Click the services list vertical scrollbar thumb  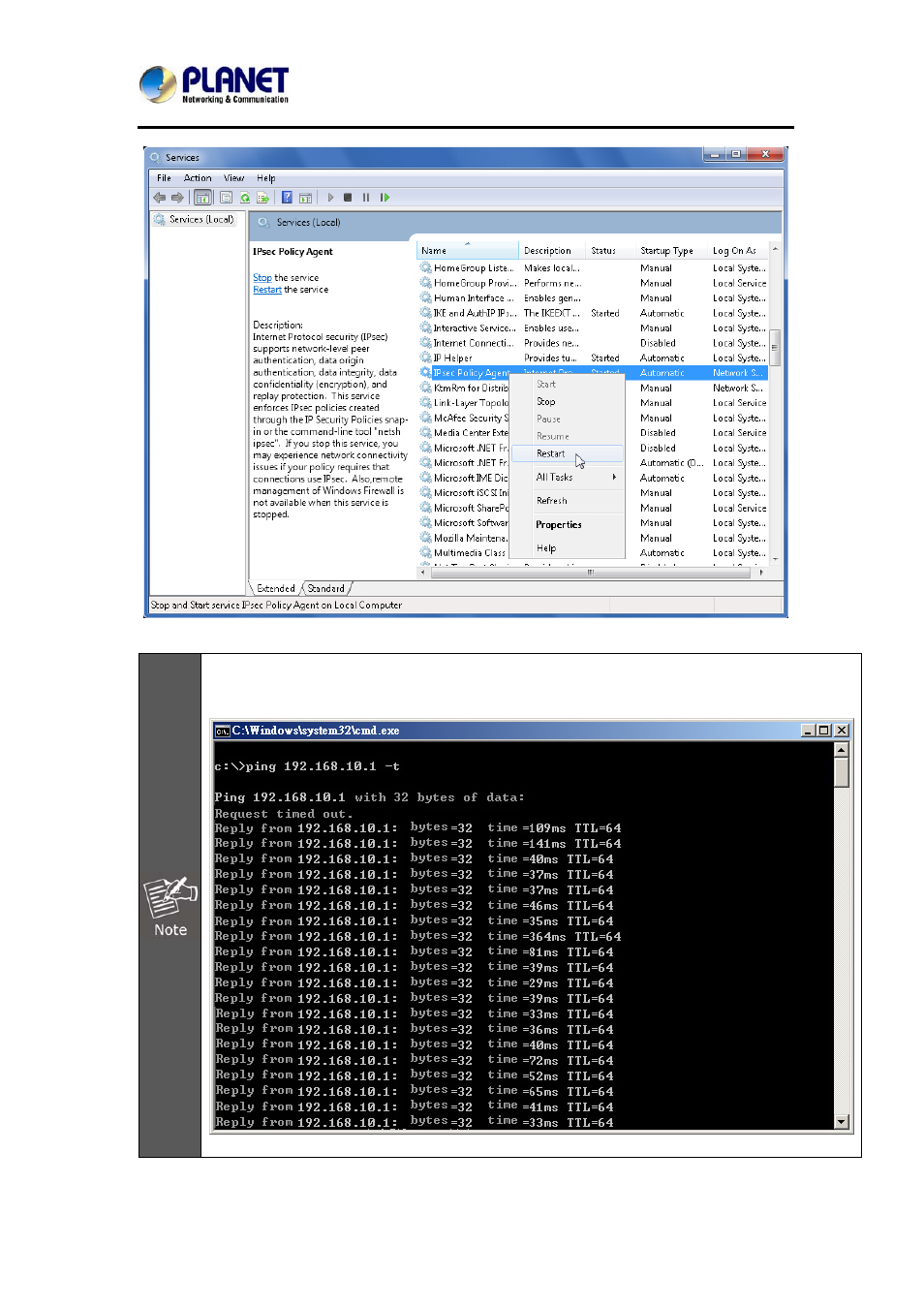coord(775,347)
